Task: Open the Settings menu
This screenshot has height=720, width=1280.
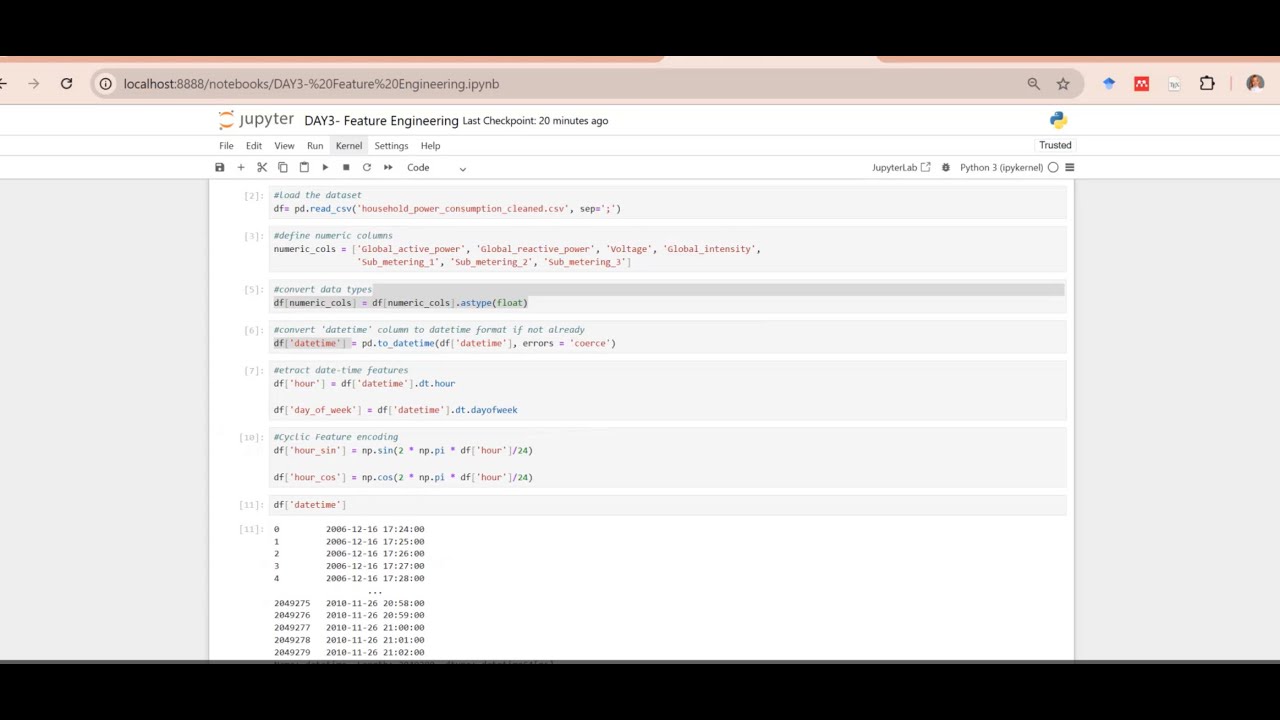Action: 391,146
